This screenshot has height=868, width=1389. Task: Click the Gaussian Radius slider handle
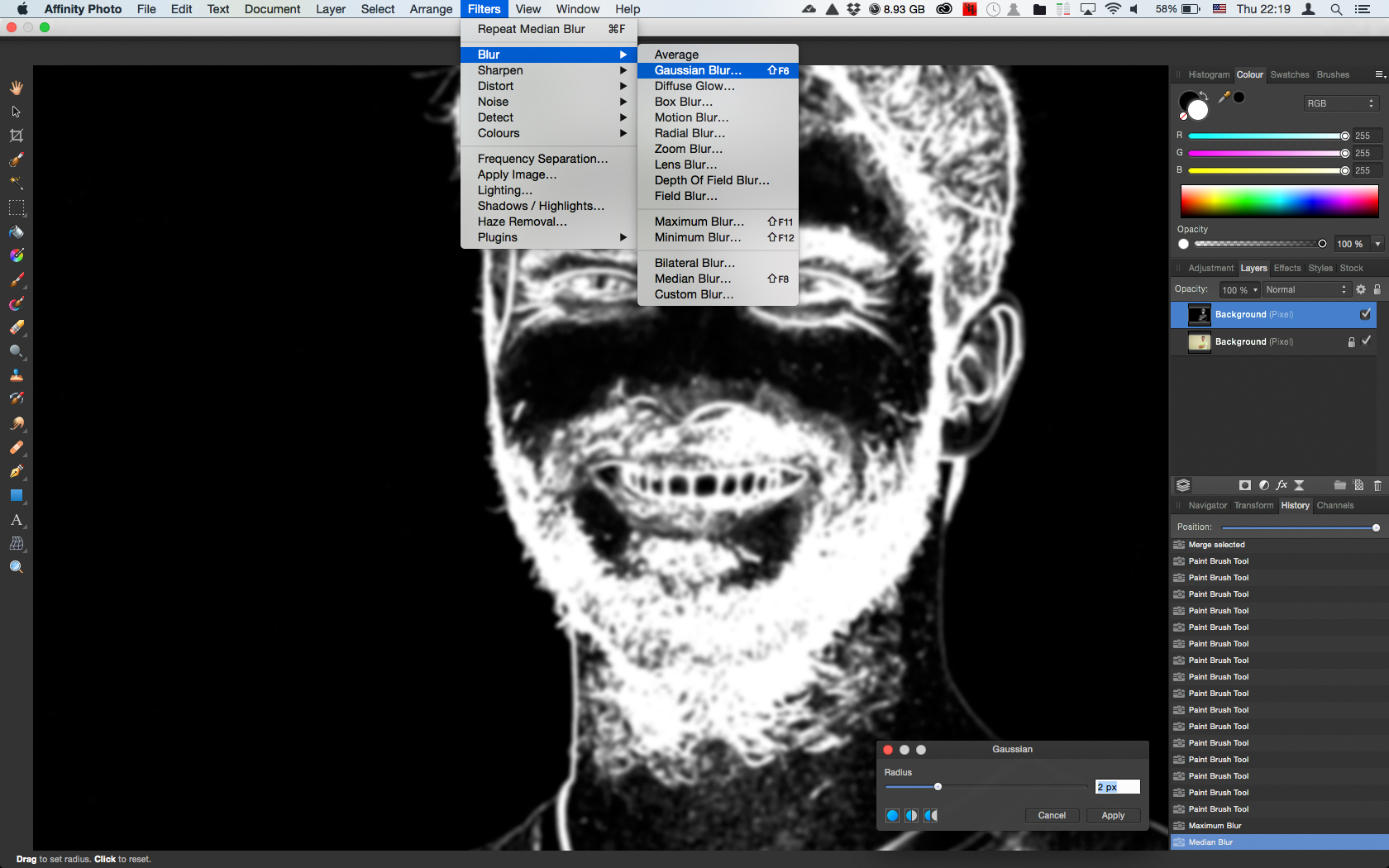[938, 787]
